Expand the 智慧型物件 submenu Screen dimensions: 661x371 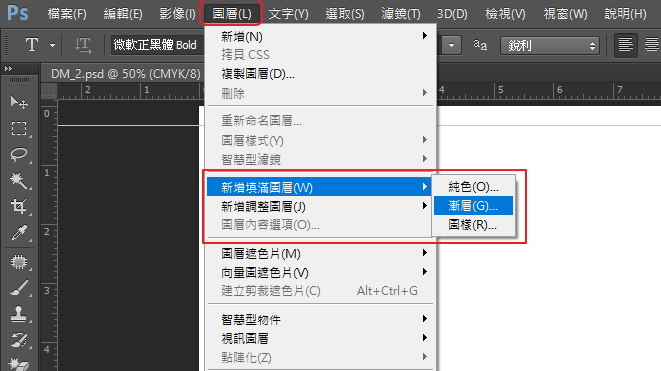pos(425,319)
